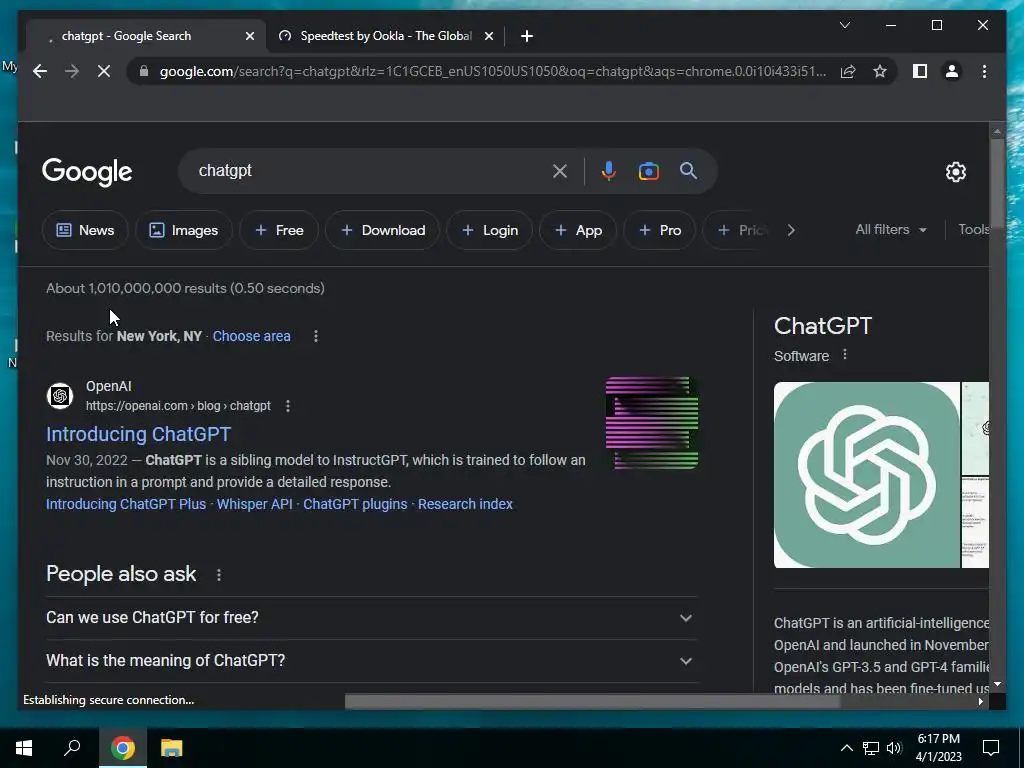Open a new tab with the plus button
This screenshot has width=1024, height=768.
point(527,36)
